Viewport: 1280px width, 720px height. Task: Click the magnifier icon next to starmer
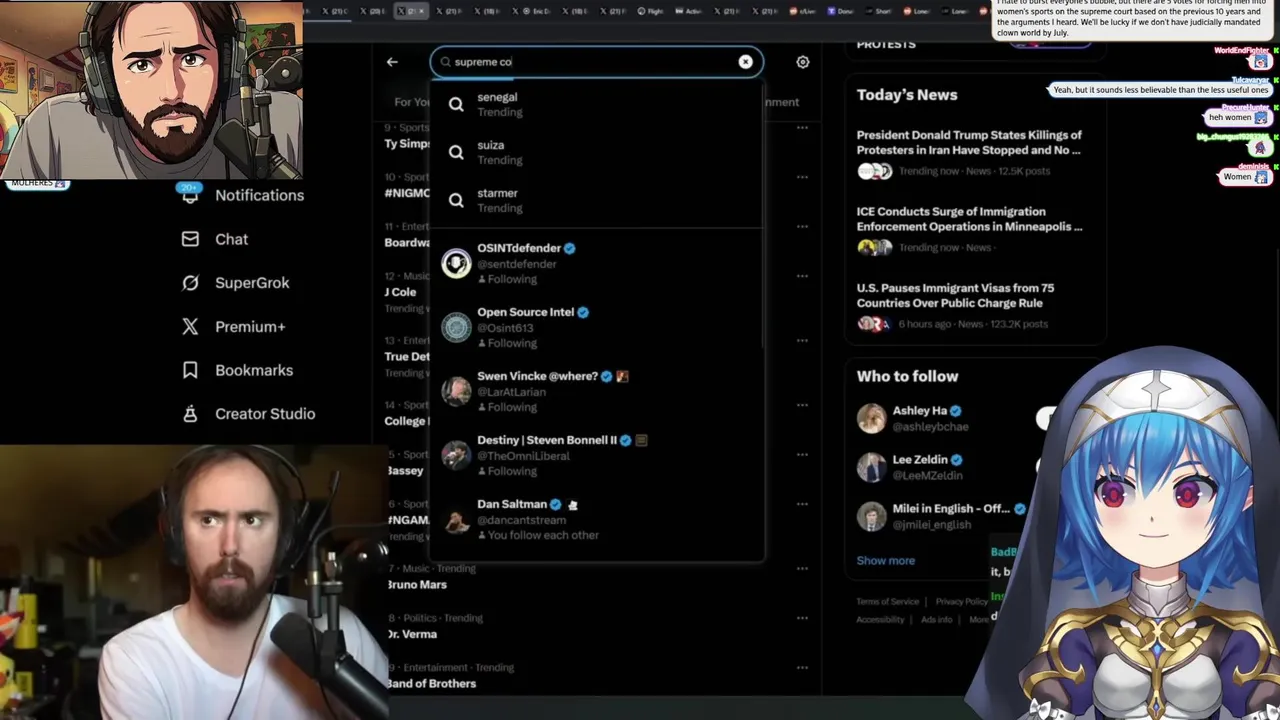pos(456,200)
